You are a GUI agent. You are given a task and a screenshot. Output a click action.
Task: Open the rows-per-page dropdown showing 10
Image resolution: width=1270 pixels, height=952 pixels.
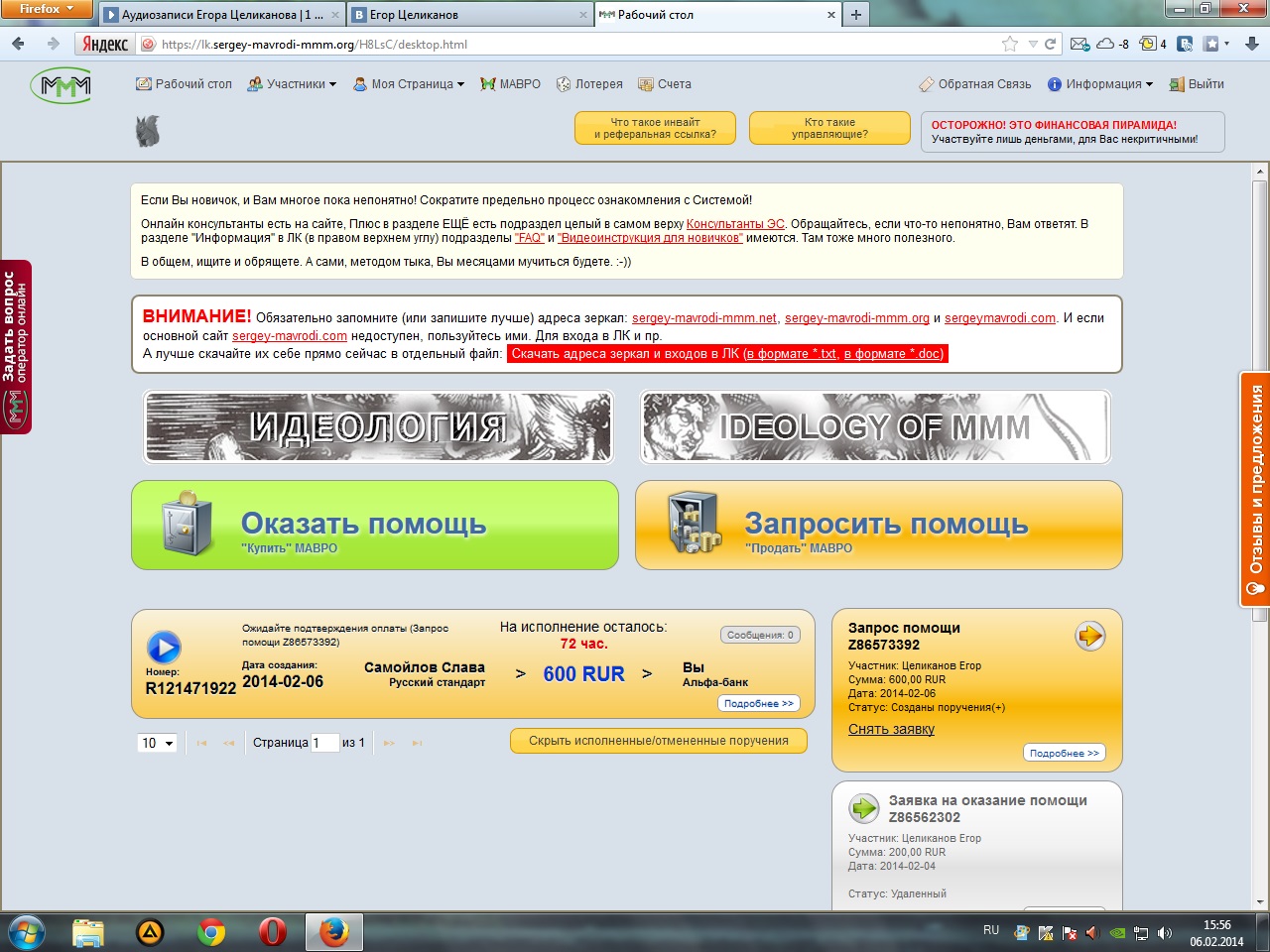157,743
